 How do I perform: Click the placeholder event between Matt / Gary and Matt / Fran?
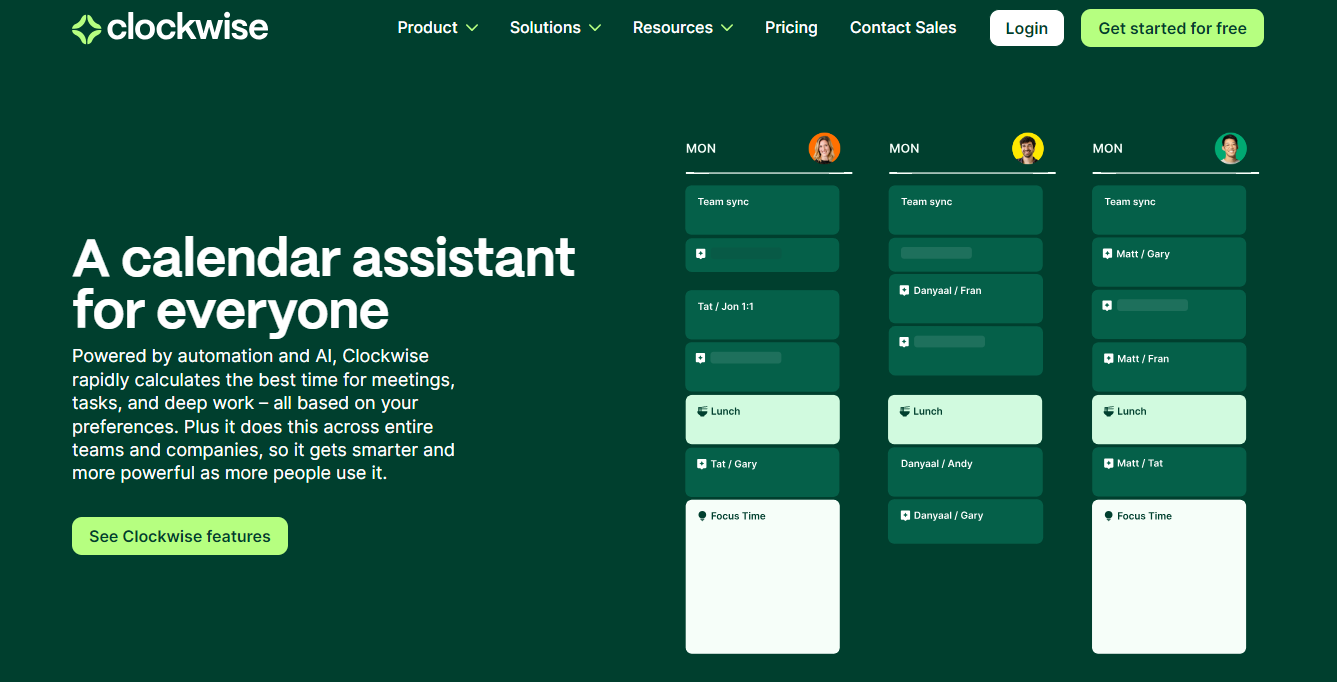(x=1169, y=314)
